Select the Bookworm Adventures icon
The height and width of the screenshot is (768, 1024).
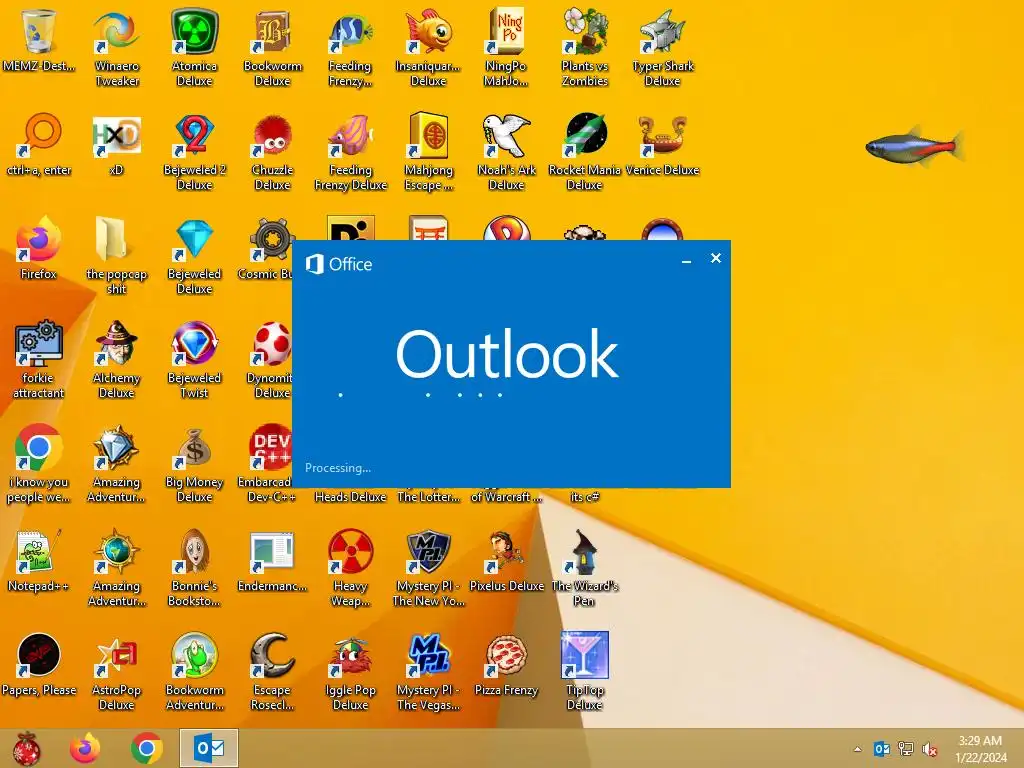[195, 655]
